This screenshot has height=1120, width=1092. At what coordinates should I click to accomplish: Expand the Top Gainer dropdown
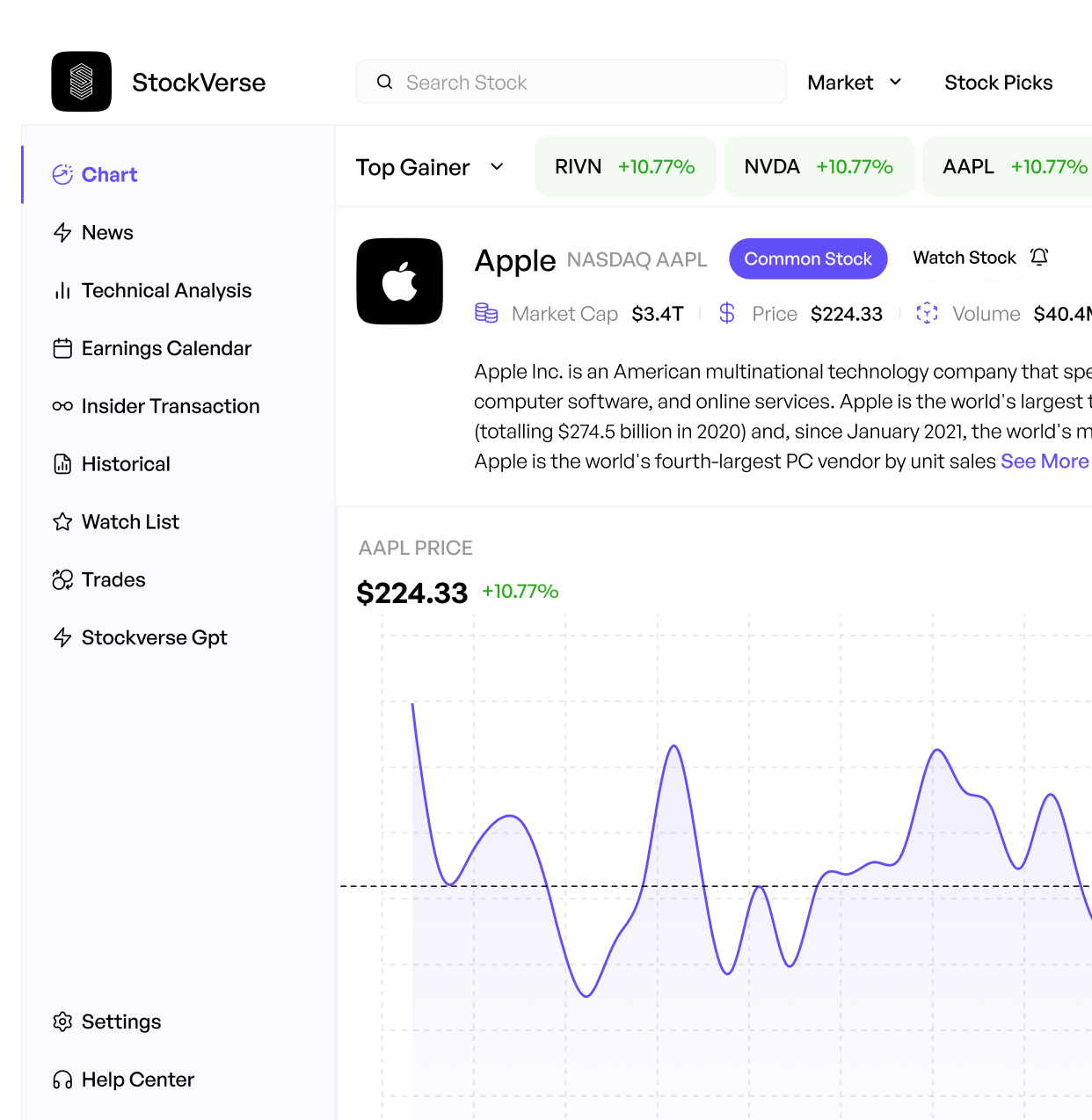[430, 167]
